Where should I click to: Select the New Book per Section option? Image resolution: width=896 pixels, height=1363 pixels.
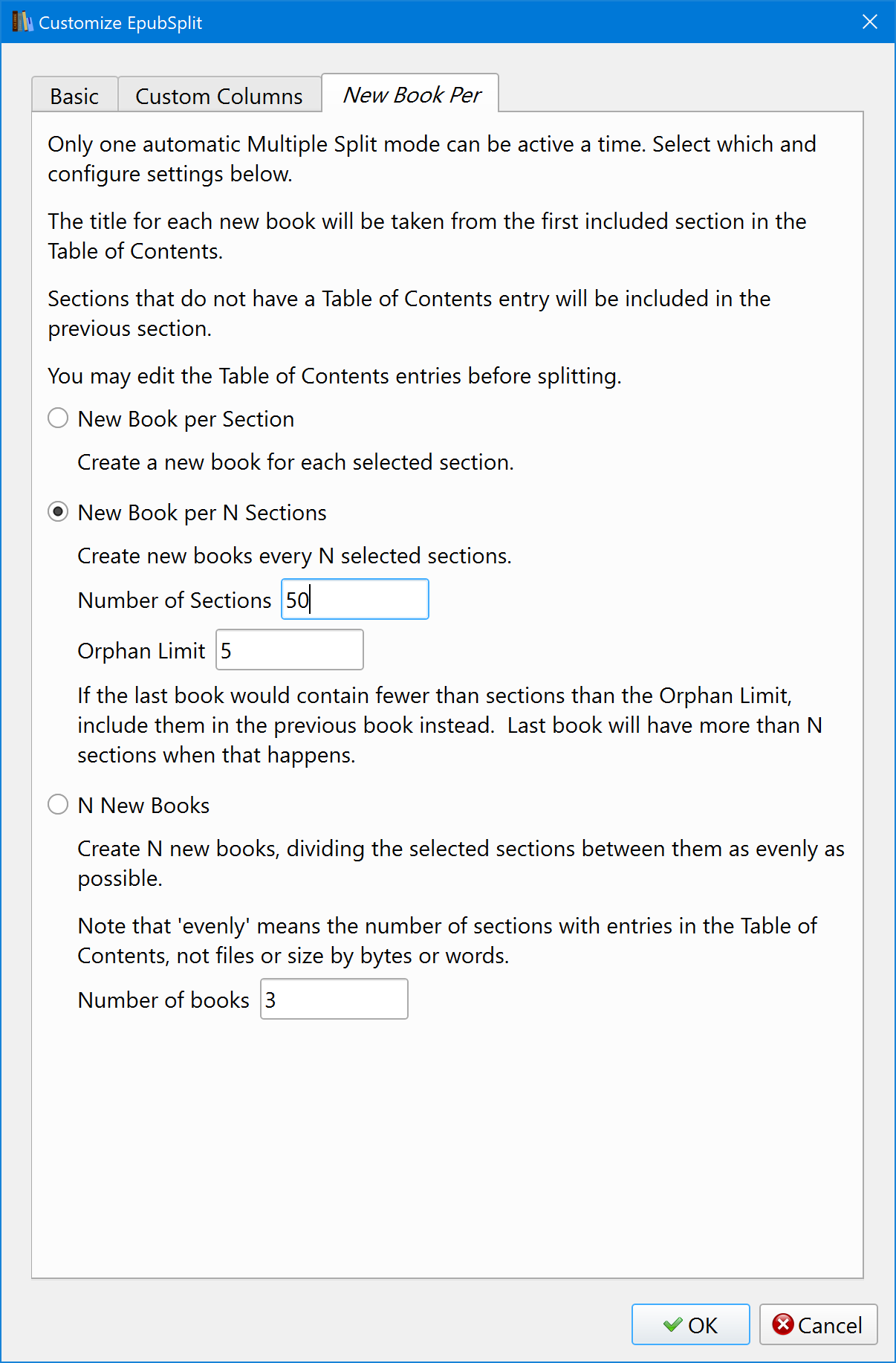pos(58,418)
